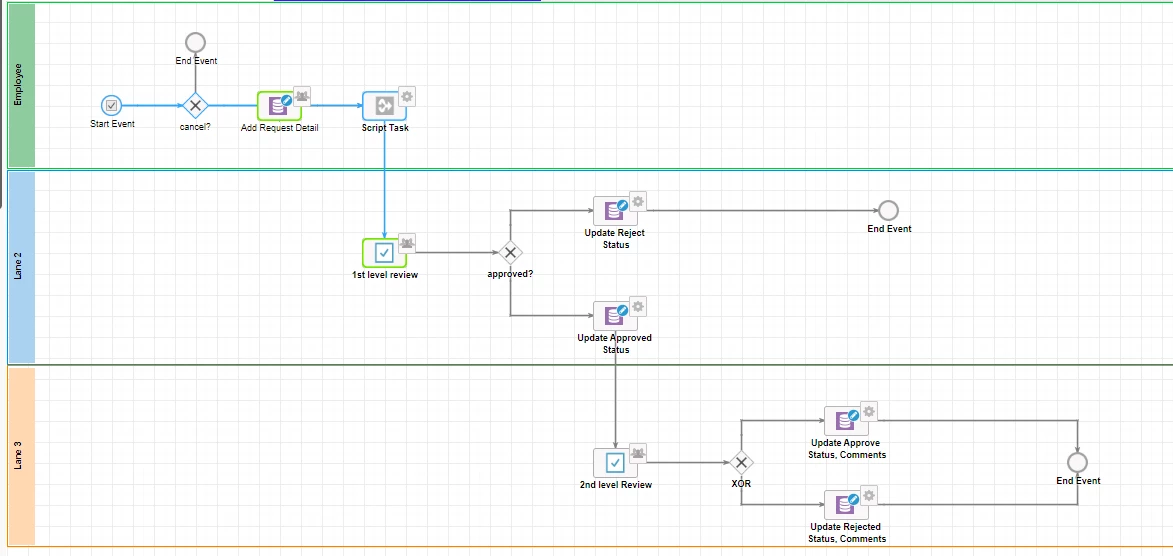Select the 1st level review task

point(385,253)
